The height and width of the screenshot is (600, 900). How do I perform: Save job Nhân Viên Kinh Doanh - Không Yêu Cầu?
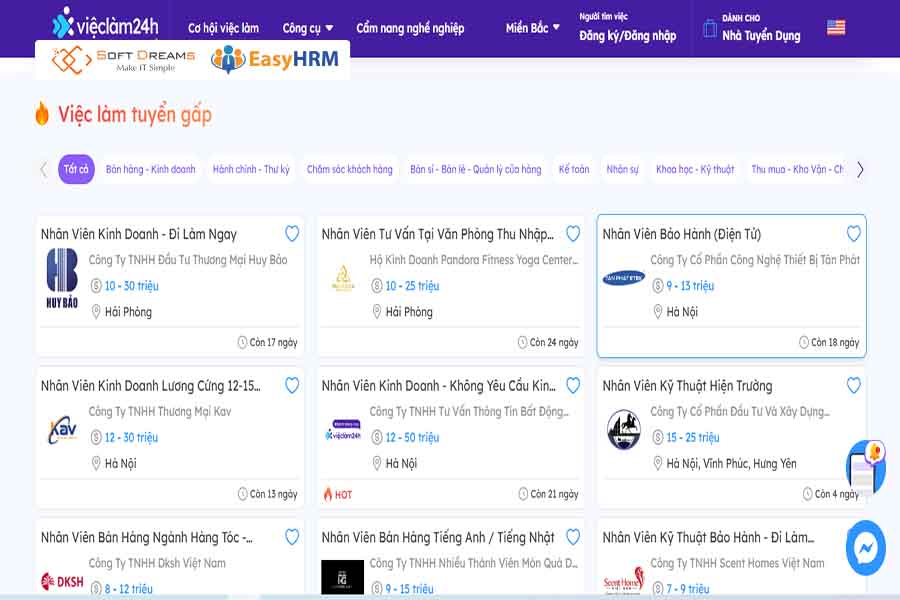pos(573,385)
